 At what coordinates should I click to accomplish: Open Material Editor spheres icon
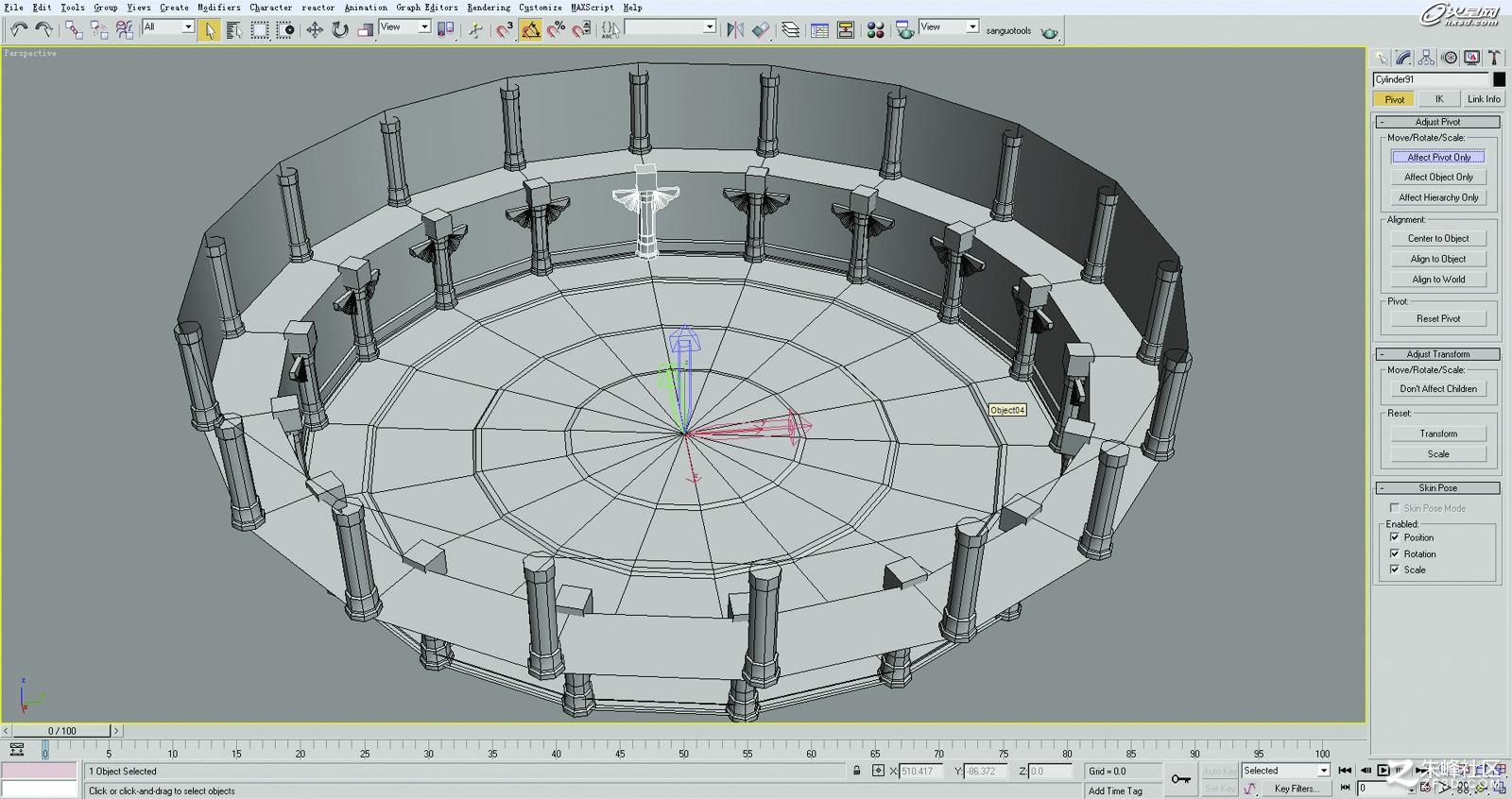pyautogui.click(x=875, y=30)
